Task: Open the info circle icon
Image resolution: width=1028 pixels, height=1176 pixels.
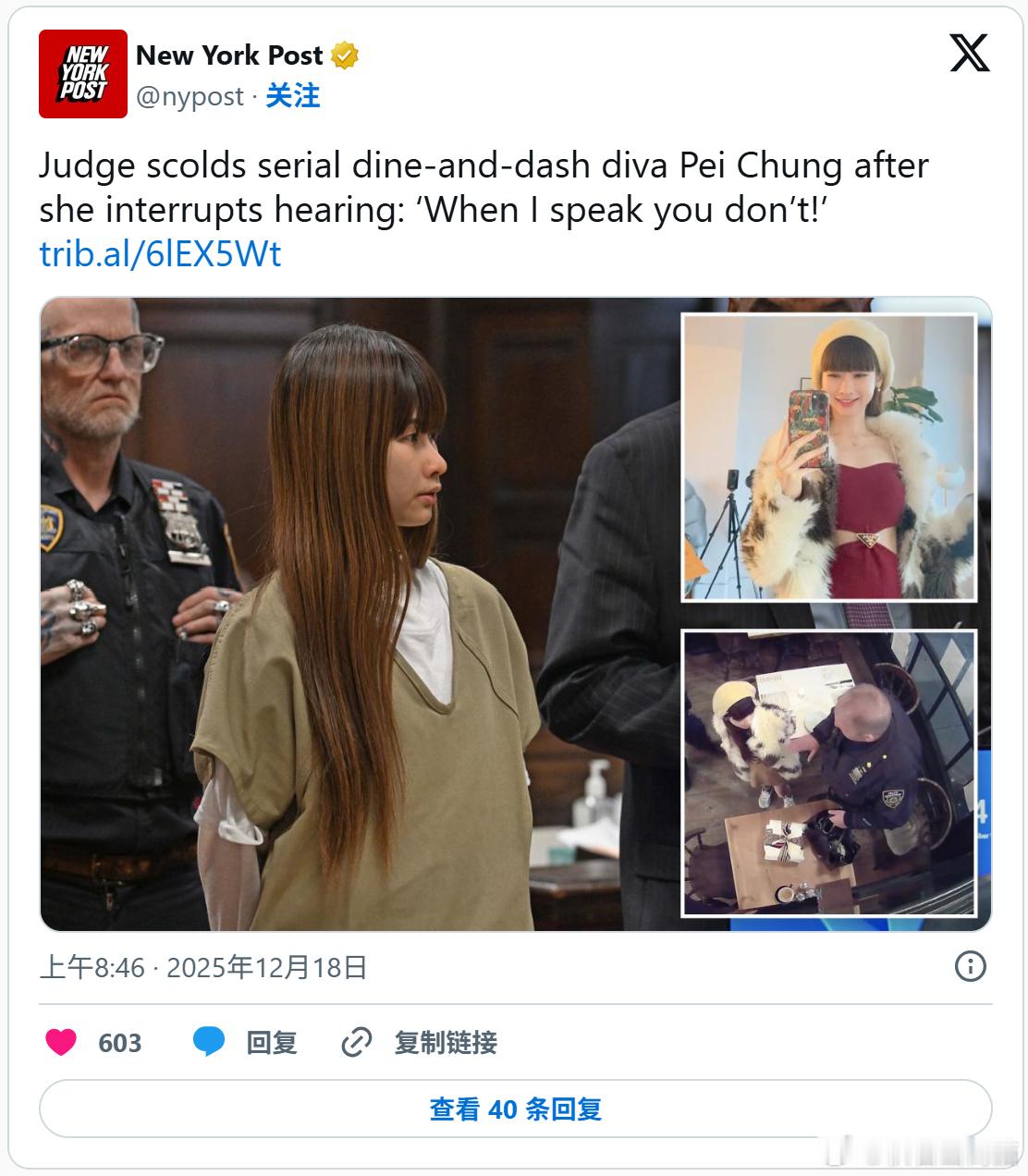Action: [x=970, y=967]
